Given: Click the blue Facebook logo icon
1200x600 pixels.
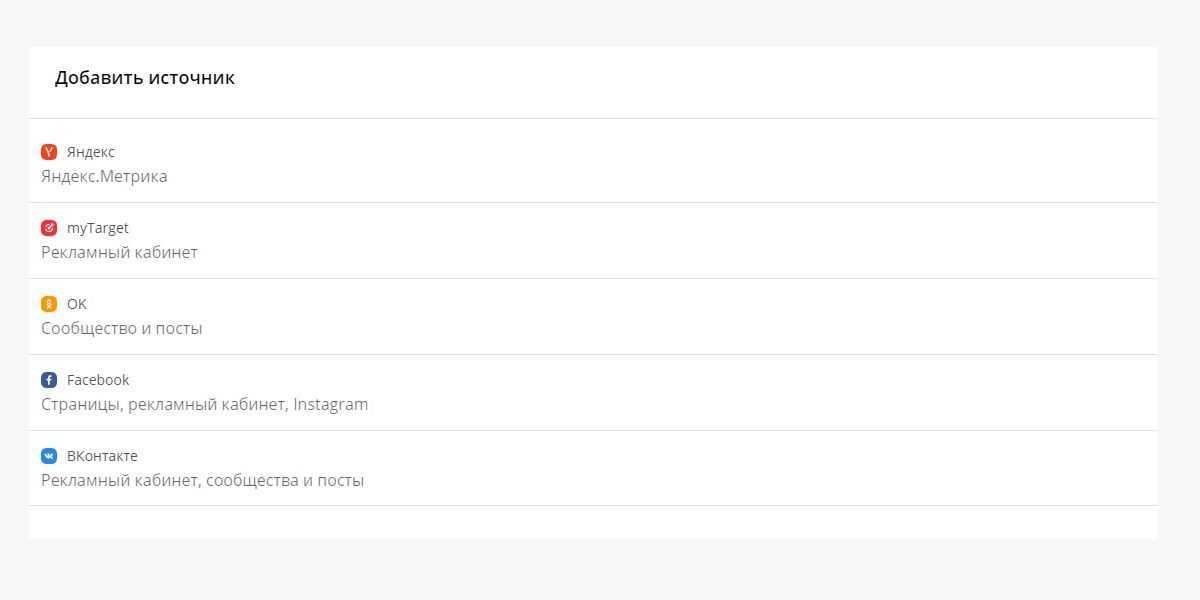Looking at the screenshot, I should pos(49,380).
